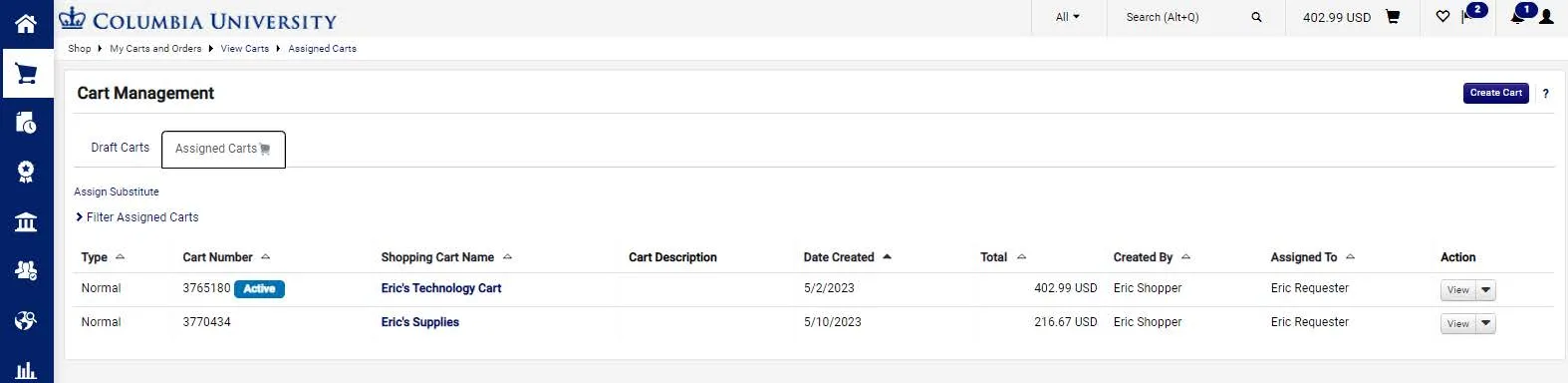Click My Carts and Orders breadcrumb
The height and width of the screenshot is (383, 1568).
[x=155, y=48]
